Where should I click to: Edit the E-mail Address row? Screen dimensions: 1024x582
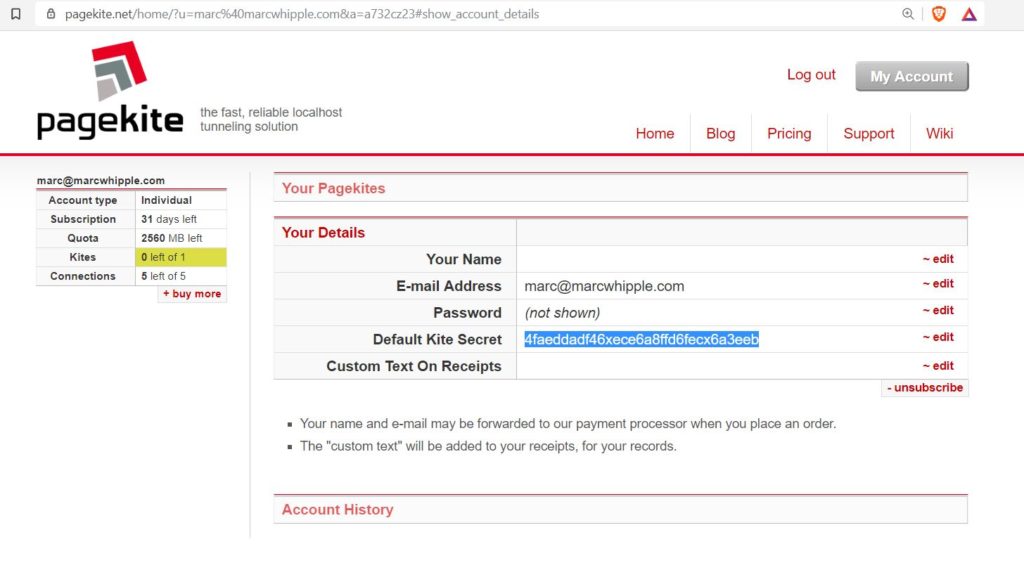[x=938, y=283]
